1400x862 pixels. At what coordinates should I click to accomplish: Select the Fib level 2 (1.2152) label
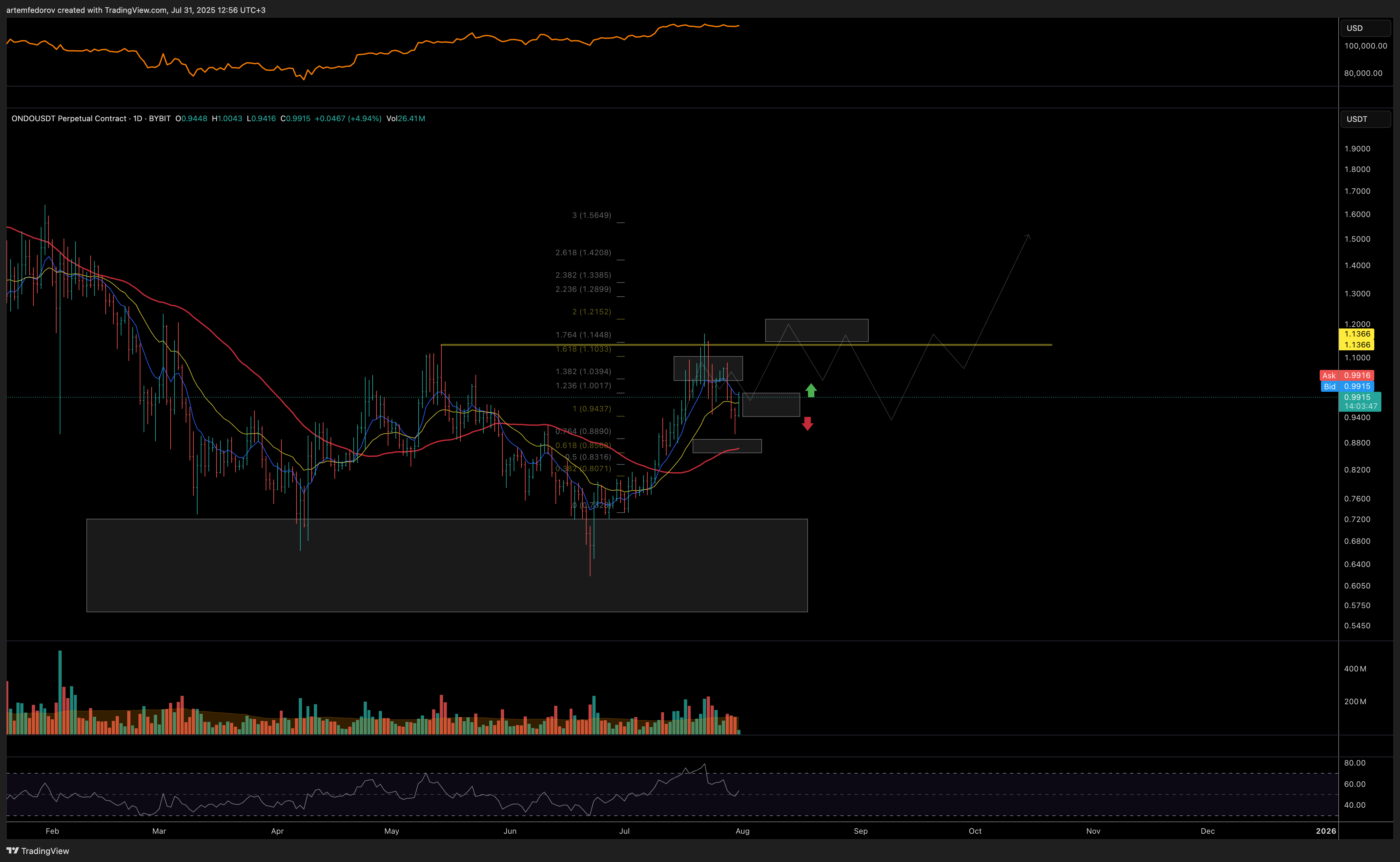591,311
